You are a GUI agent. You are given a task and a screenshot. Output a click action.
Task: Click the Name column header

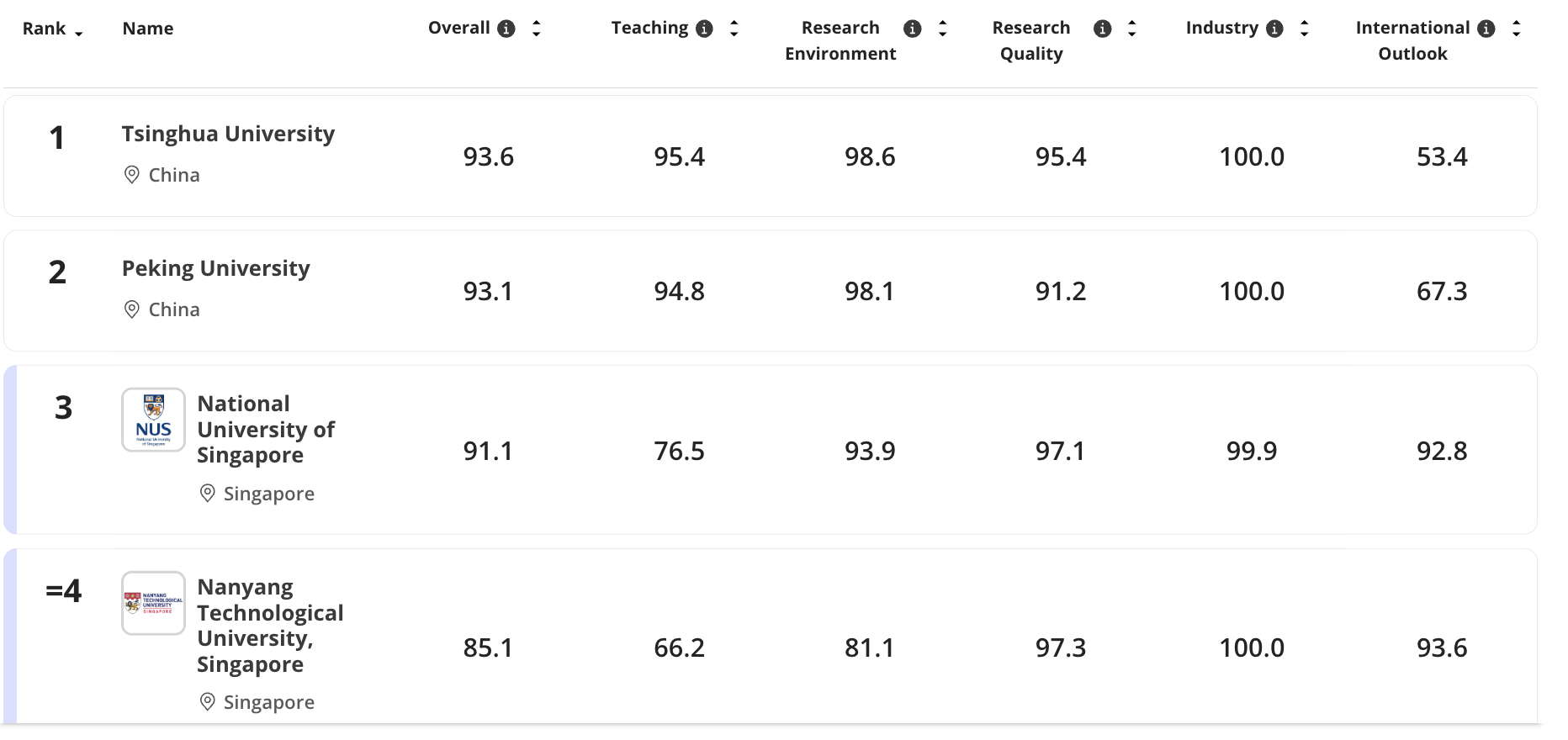[x=148, y=29]
